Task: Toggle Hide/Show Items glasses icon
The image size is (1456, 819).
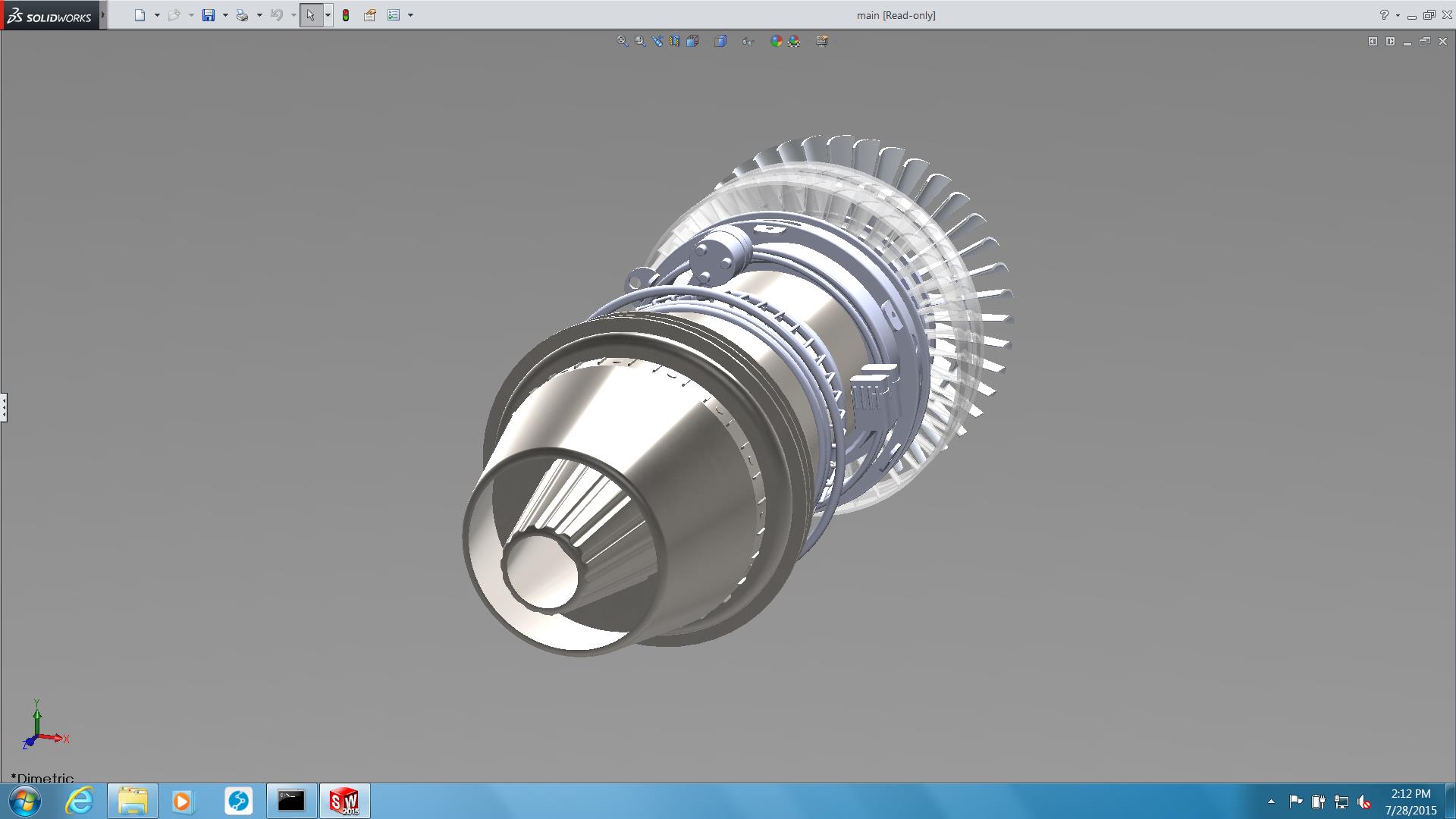Action: tap(748, 42)
